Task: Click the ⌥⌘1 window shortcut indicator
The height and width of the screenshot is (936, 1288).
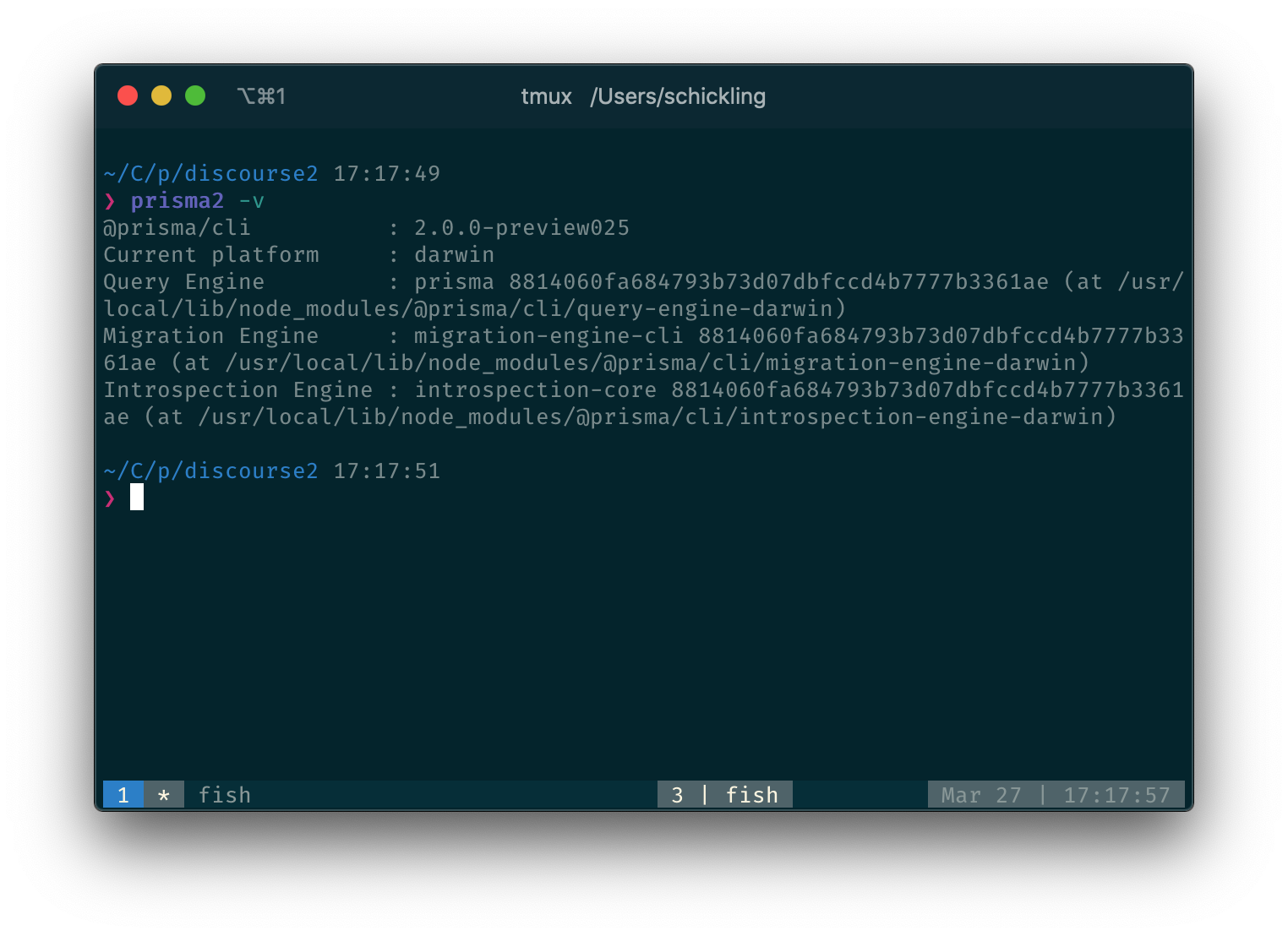Action: click(261, 96)
